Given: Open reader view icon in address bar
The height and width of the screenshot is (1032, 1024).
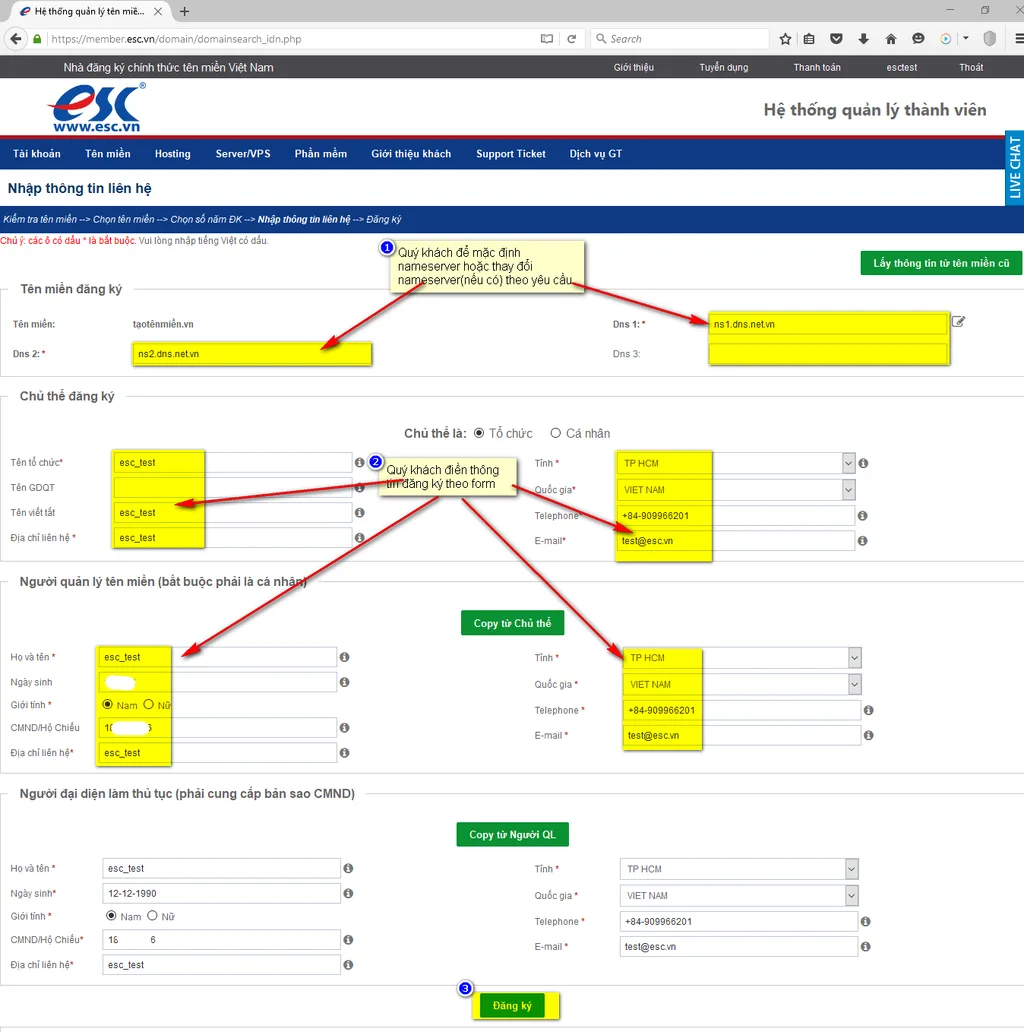Looking at the screenshot, I should pyautogui.click(x=547, y=39).
